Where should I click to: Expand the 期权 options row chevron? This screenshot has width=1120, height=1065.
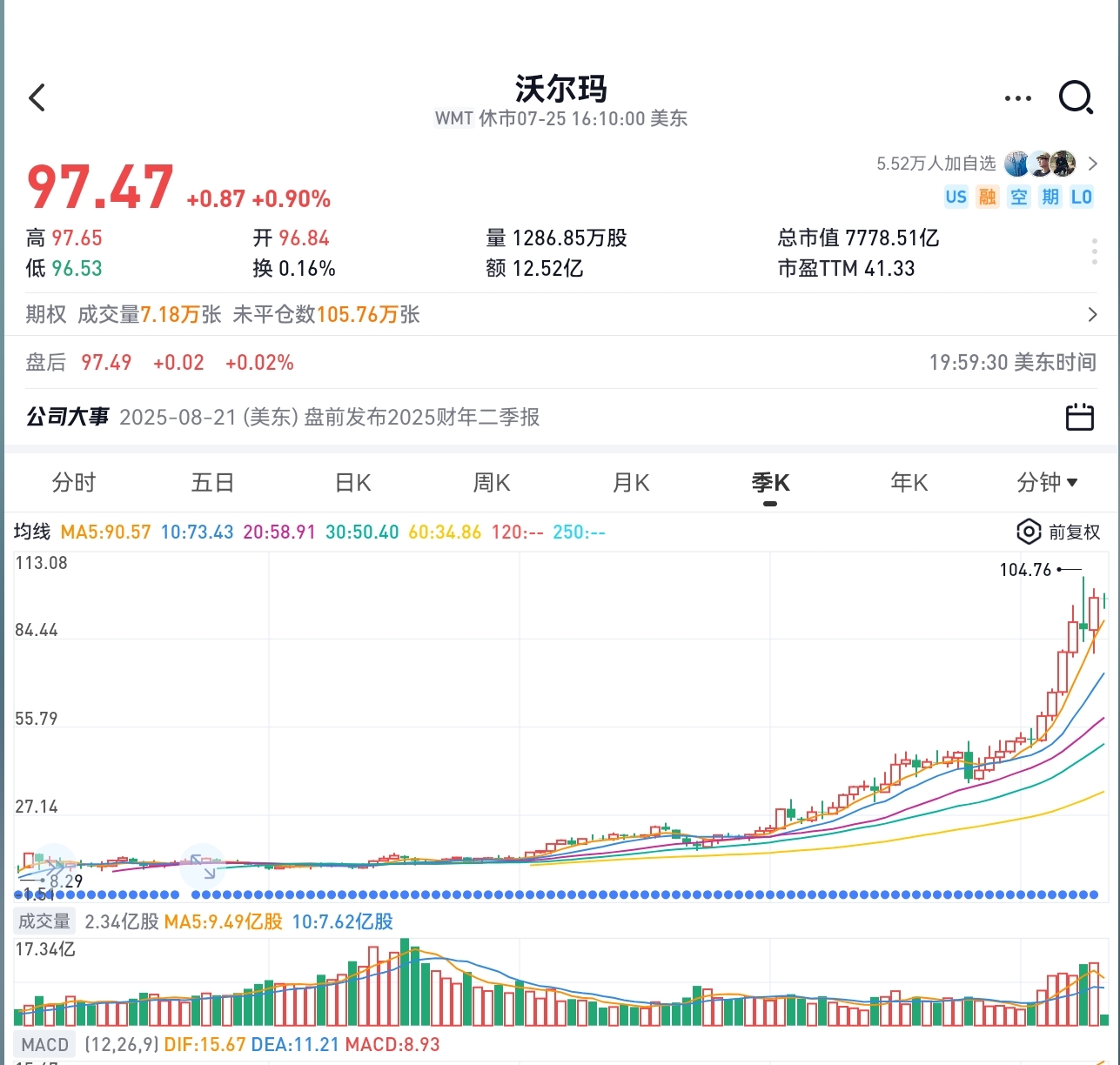tap(1092, 315)
